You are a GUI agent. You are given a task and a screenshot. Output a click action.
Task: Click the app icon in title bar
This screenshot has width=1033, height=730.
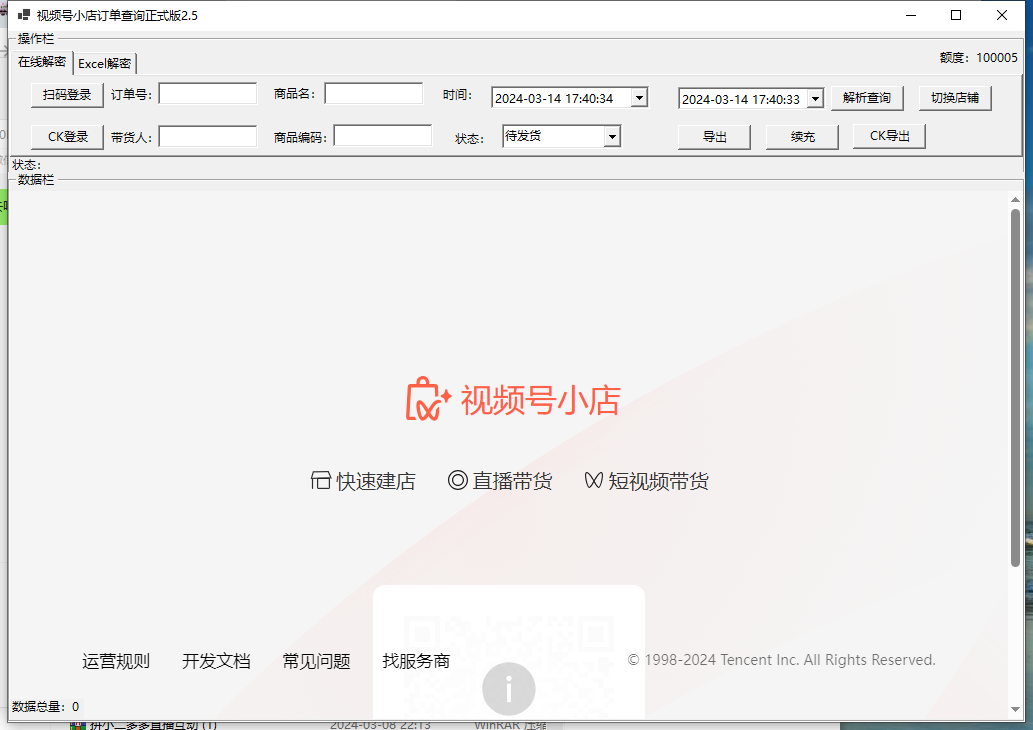pos(22,15)
